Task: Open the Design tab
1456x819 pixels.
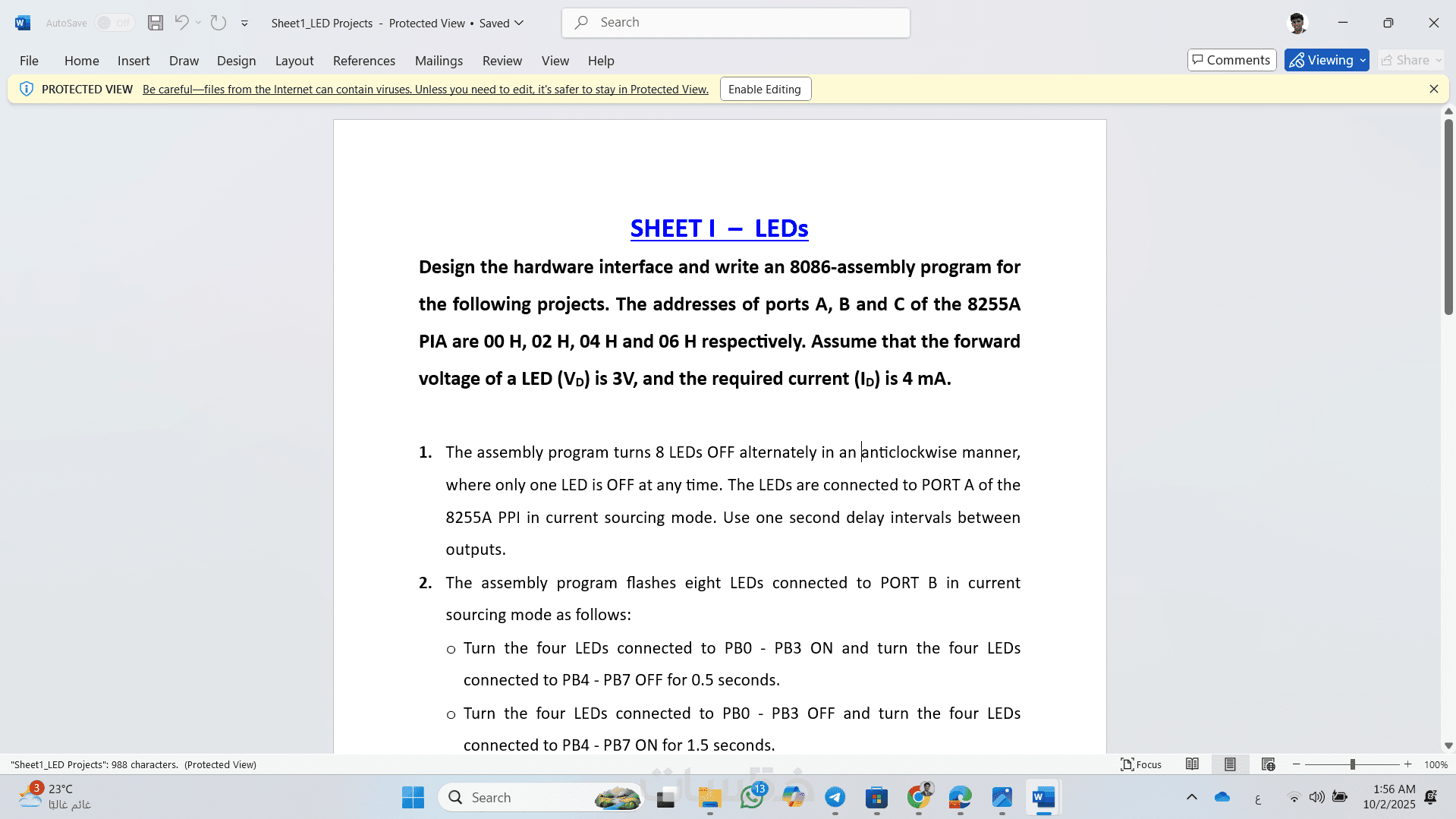Action: pos(236,61)
